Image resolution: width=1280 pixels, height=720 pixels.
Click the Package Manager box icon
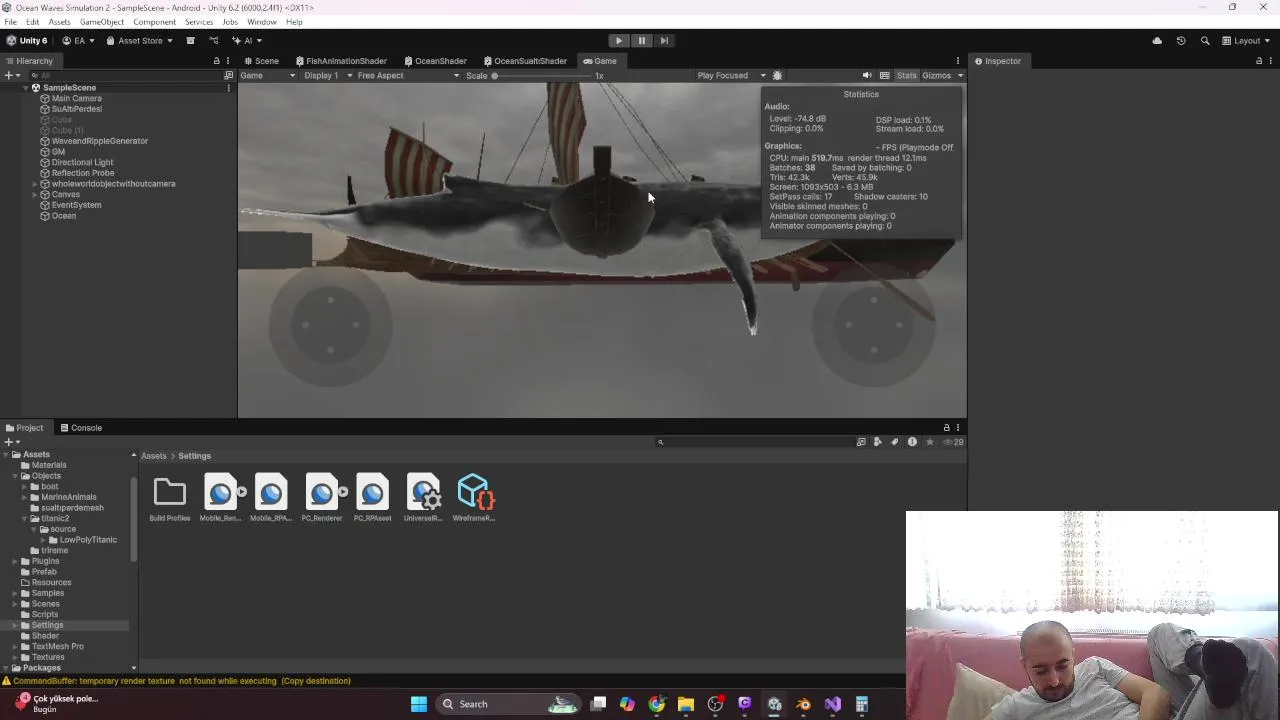(190, 41)
